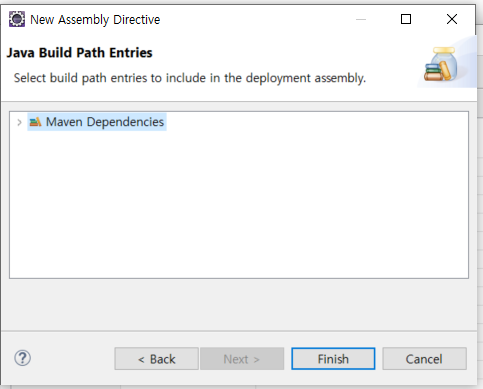Close the New Assembly Directive dialog
Screen dimensions: 483x389
click(452, 19)
